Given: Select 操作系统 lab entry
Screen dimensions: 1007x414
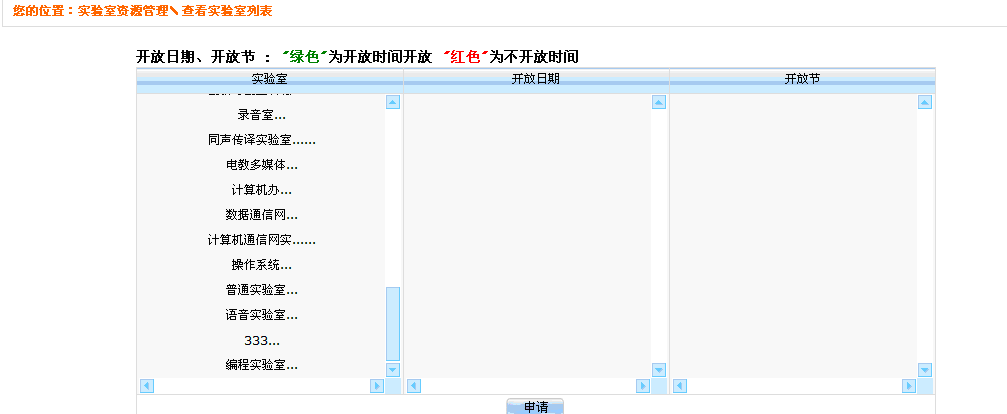Looking at the screenshot, I should tap(261, 265).
